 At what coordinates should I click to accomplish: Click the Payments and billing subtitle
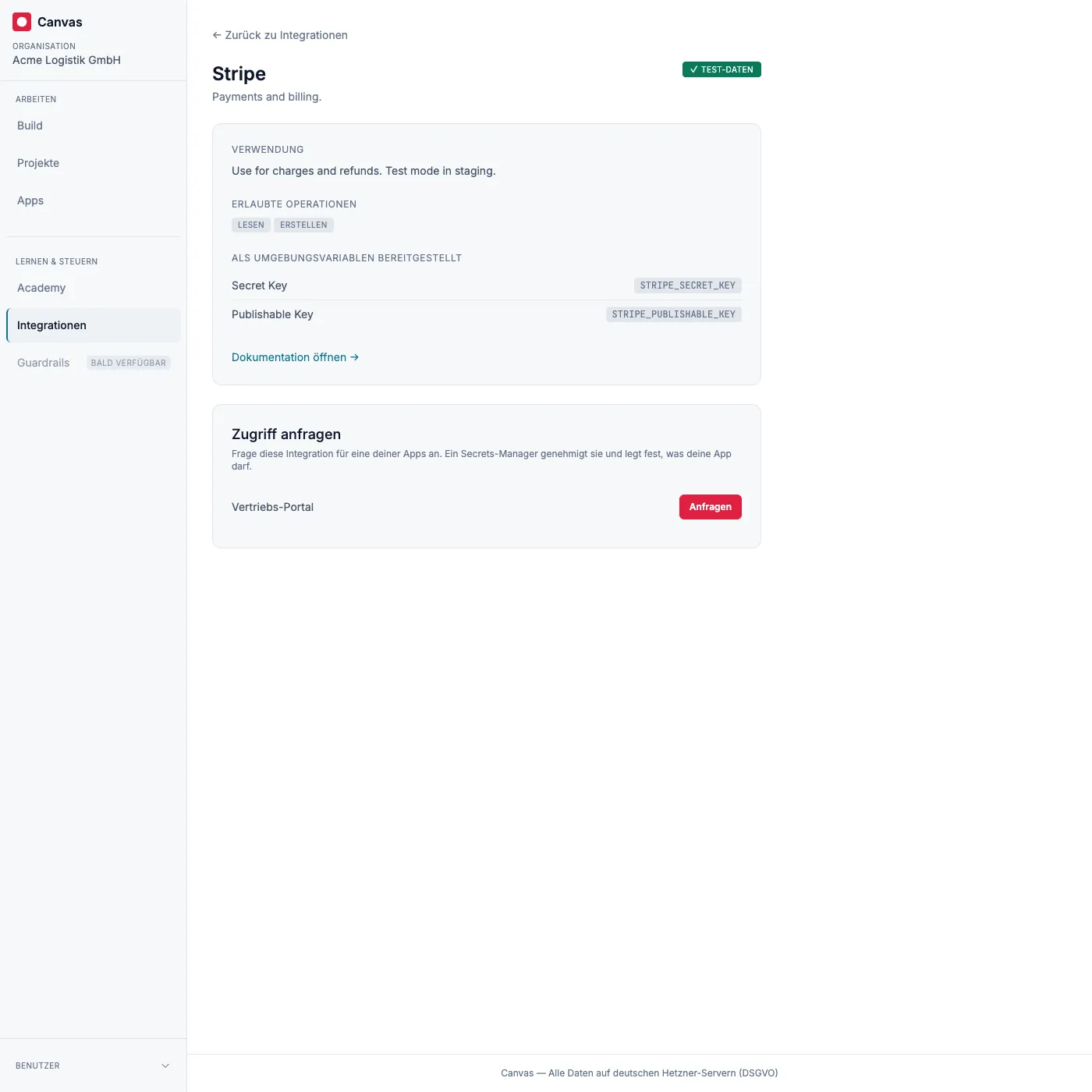(267, 97)
